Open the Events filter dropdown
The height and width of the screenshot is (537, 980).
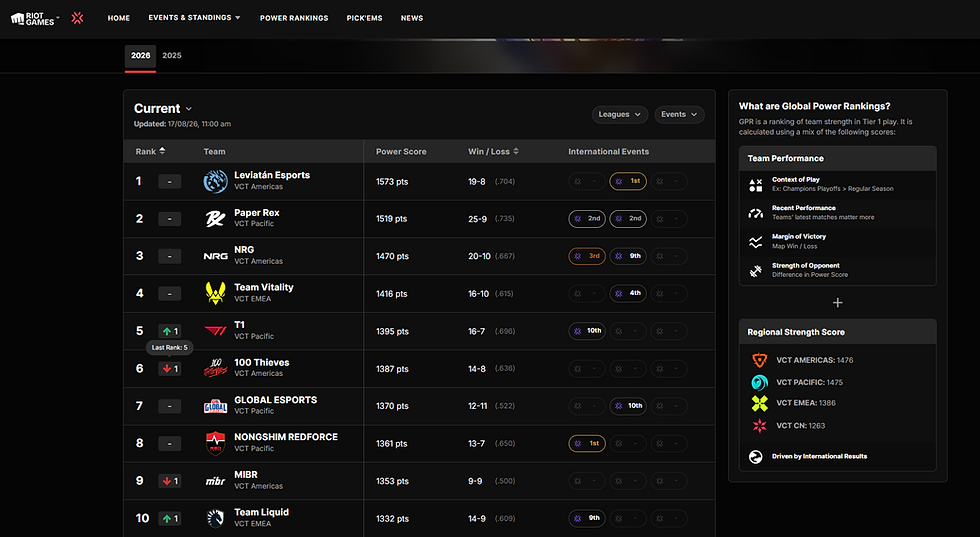pyautogui.click(x=679, y=114)
